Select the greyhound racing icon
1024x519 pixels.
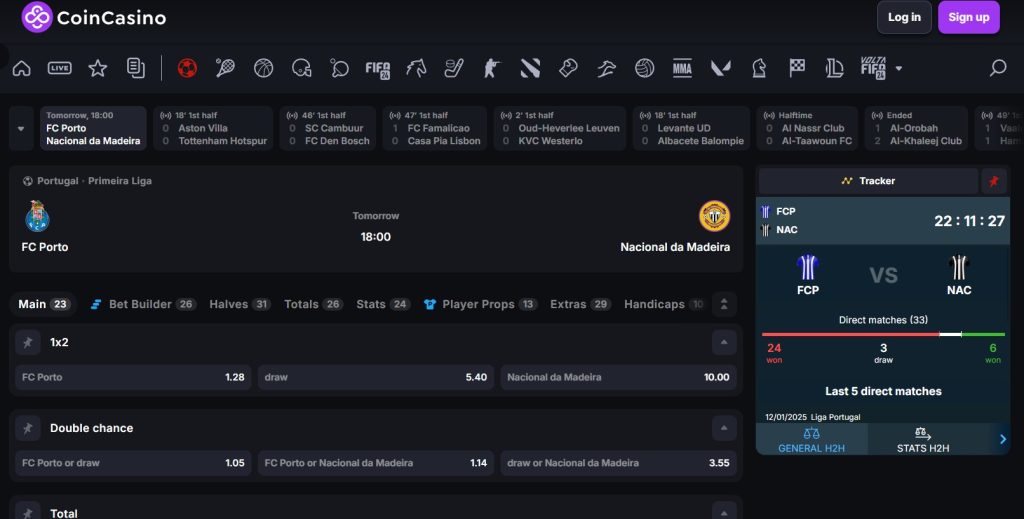[607, 68]
